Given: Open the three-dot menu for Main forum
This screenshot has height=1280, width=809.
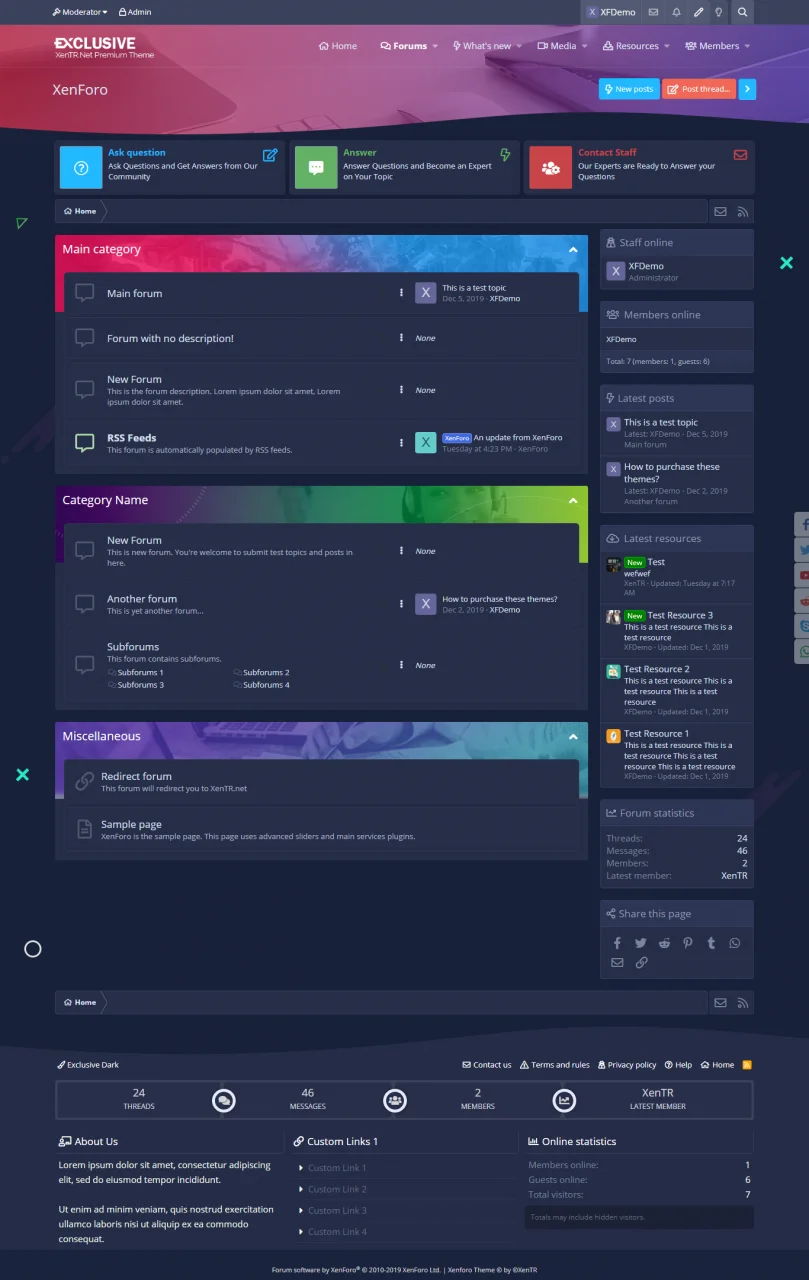Looking at the screenshot, I should tap(402, 293).
